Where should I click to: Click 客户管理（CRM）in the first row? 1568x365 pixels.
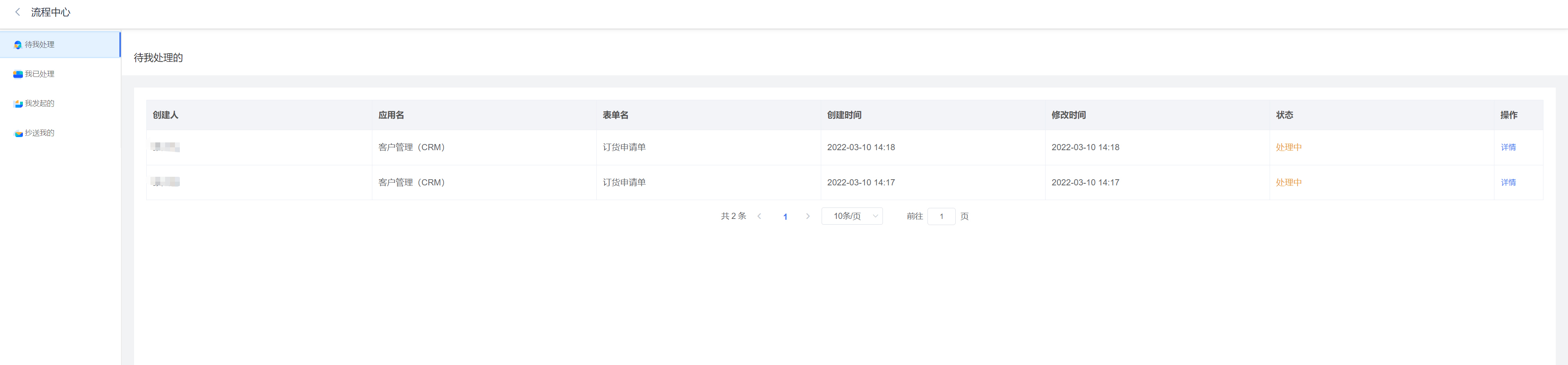[412, 147]
